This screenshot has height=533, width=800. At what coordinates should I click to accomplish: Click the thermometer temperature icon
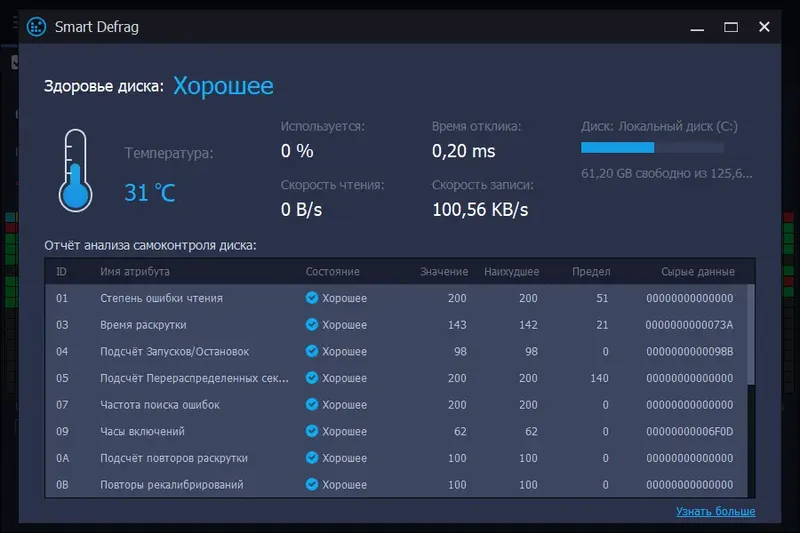[75, 169]
